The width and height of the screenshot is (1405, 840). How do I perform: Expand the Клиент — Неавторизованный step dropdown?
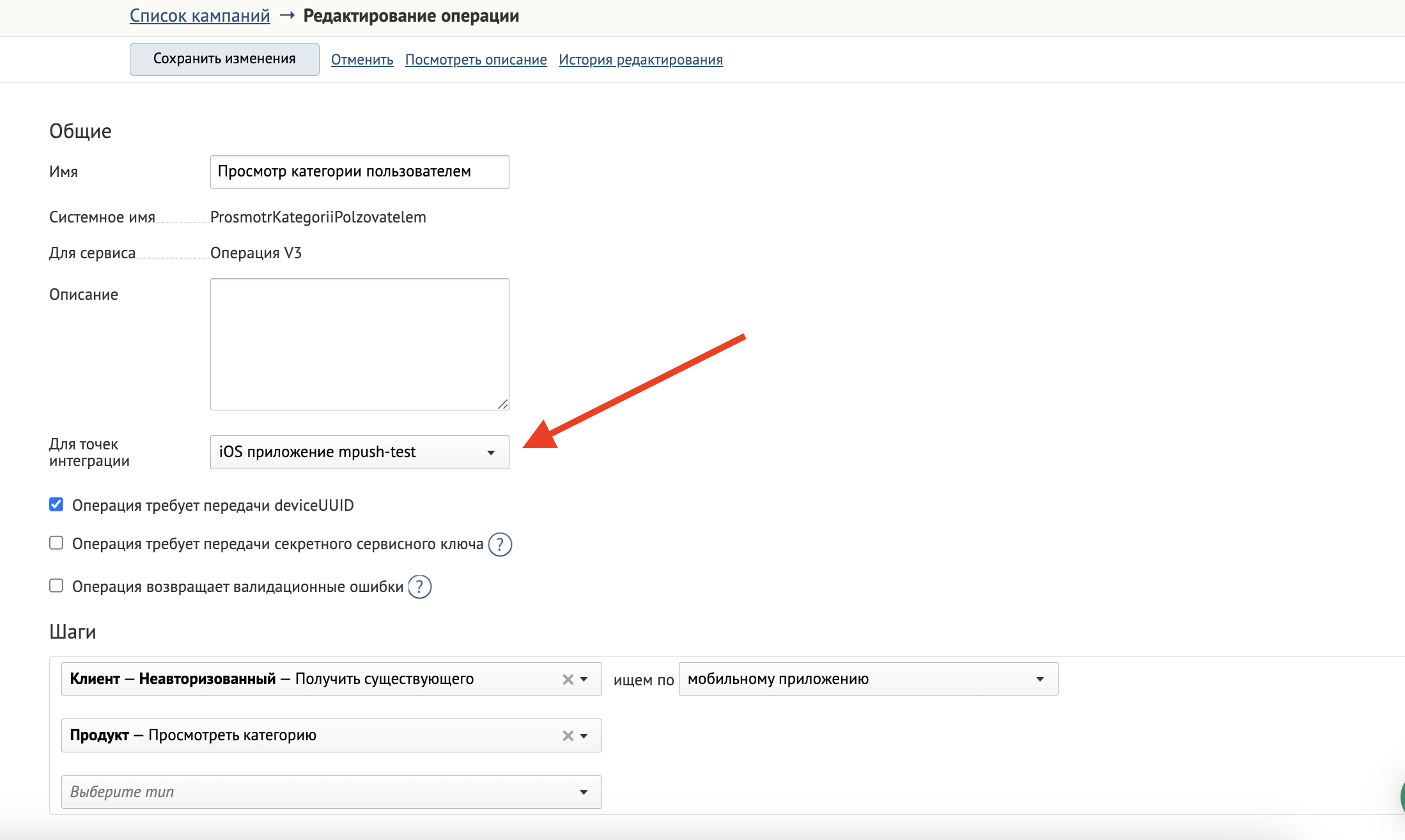(x=584, y=680)
